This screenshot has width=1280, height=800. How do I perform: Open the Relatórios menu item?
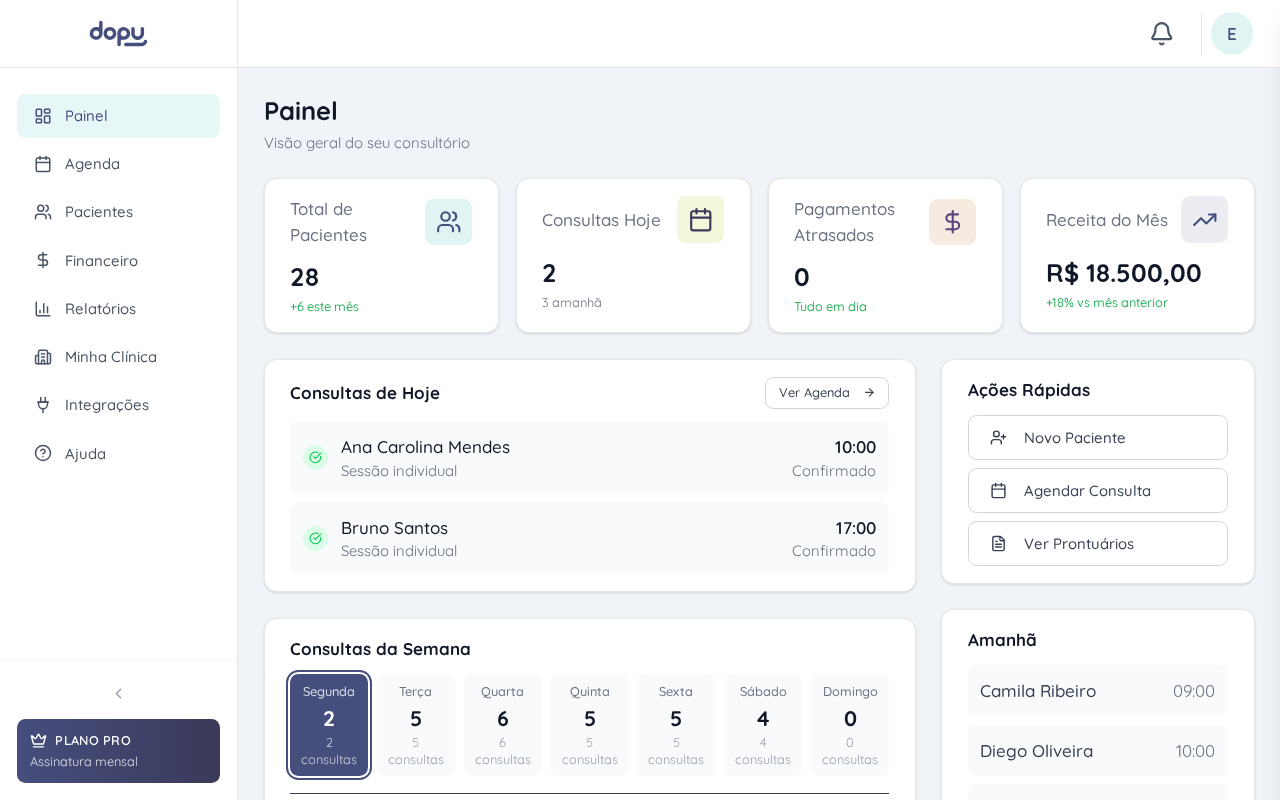[118, 309]
